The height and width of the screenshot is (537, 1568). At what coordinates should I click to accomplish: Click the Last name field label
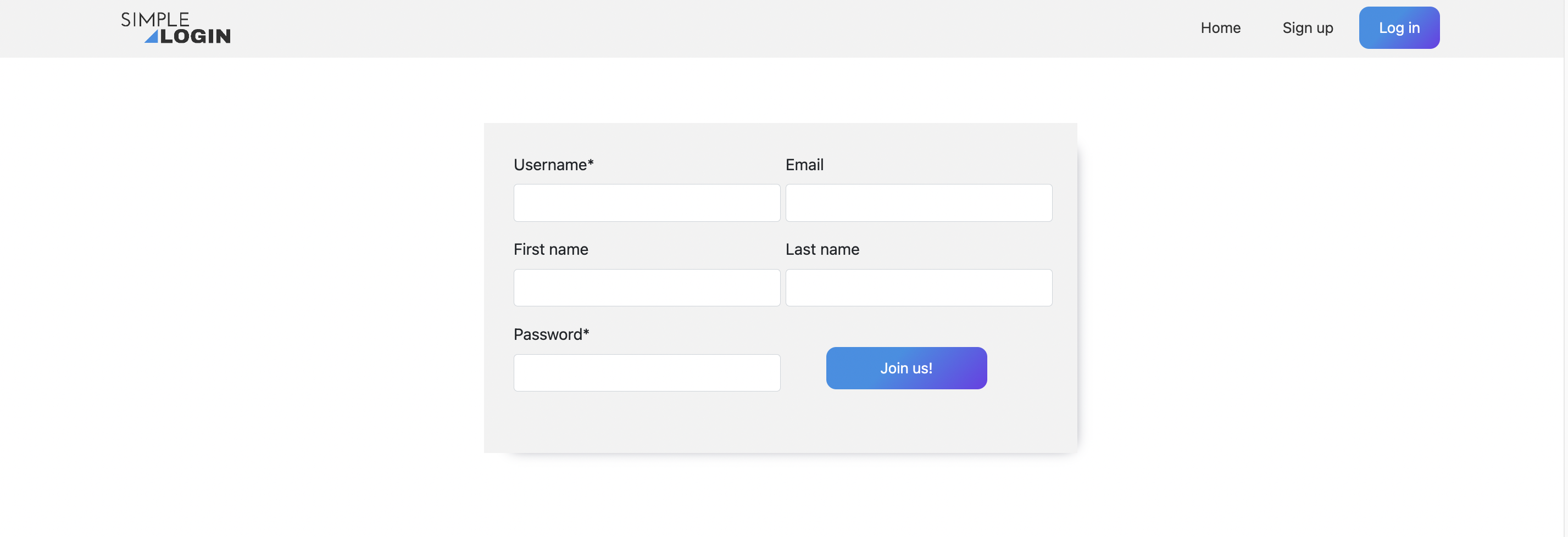click(x=822, y=249)
